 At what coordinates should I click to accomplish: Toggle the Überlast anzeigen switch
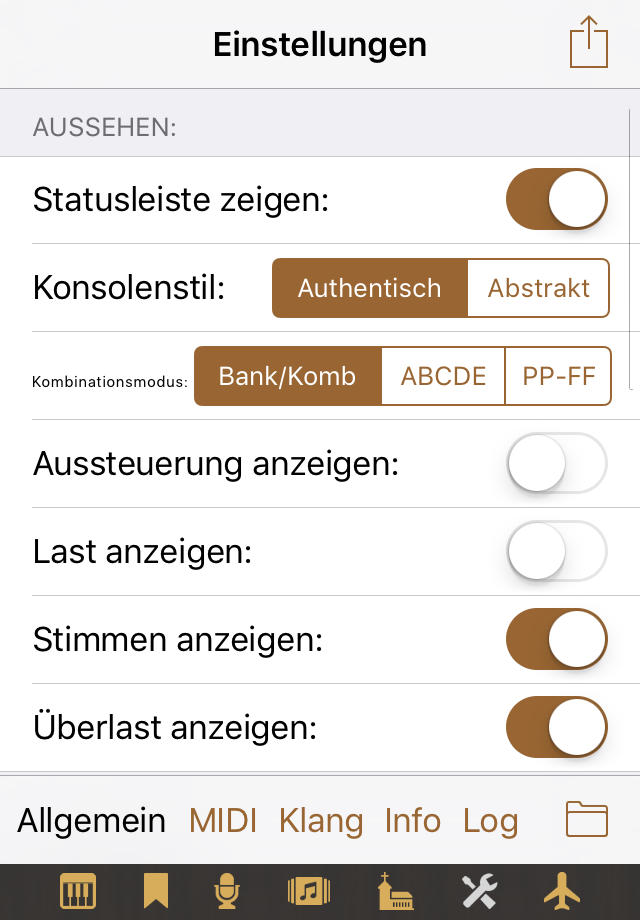pyautogui.click(x=557, y=728)
